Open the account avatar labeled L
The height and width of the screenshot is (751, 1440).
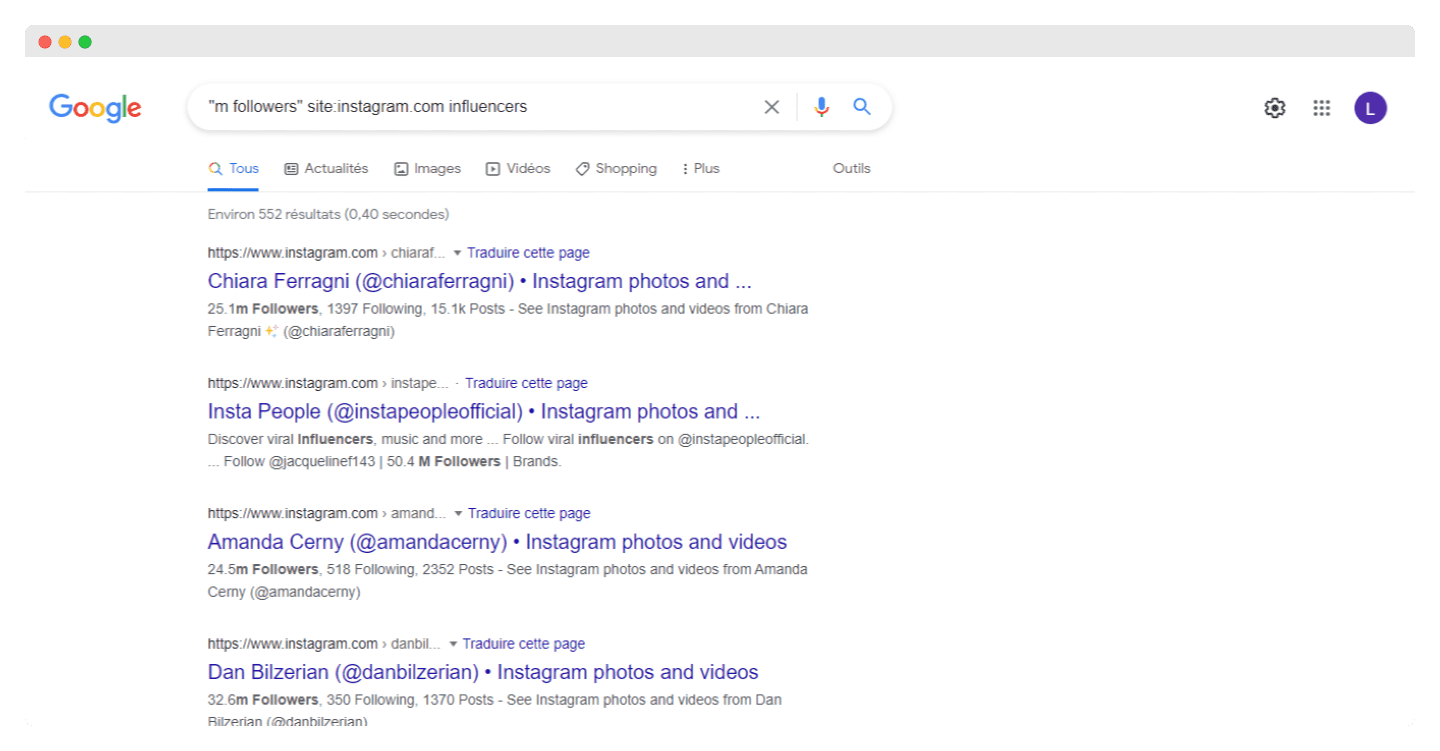tap(1371, 108)
